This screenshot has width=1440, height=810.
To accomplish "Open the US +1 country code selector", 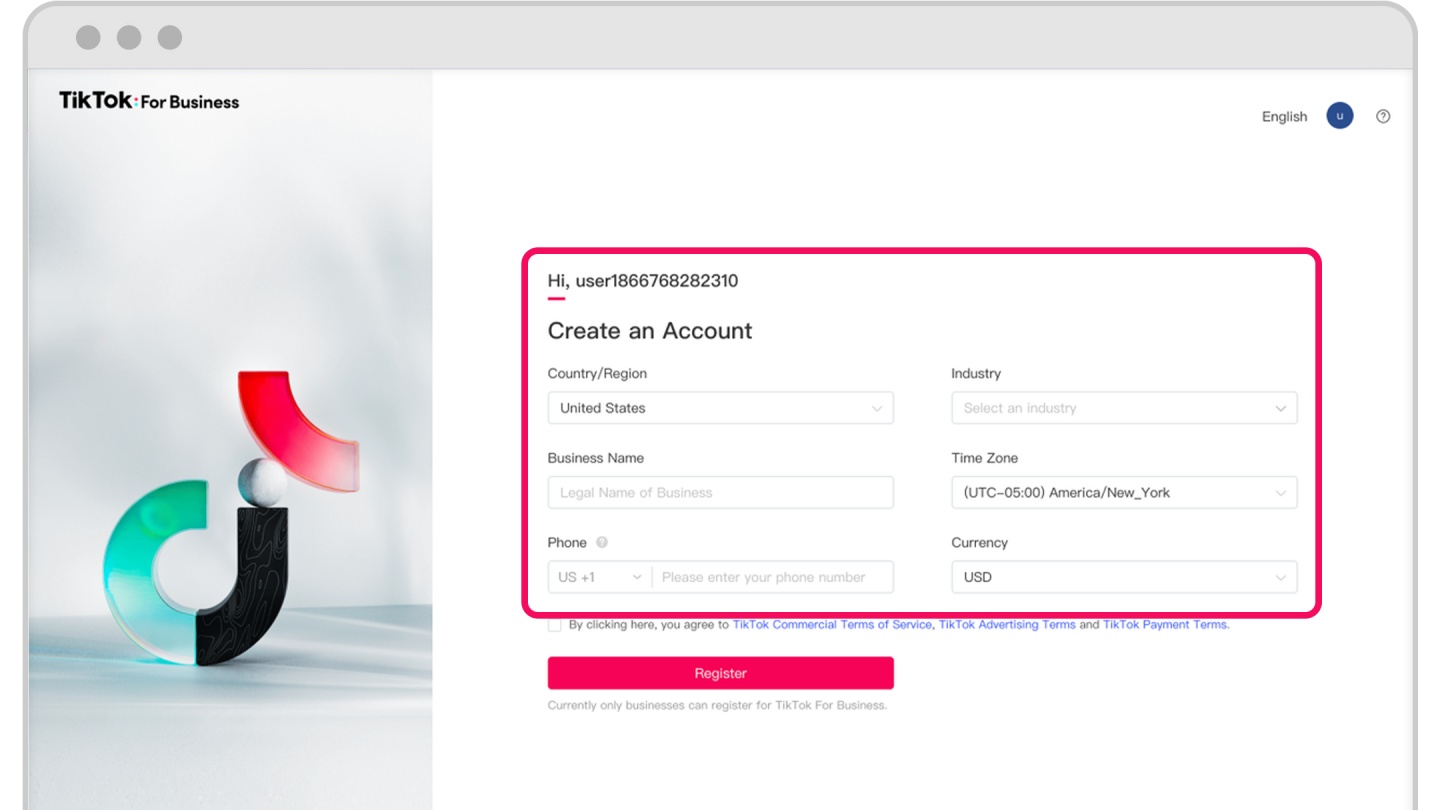I will [599, 578].
